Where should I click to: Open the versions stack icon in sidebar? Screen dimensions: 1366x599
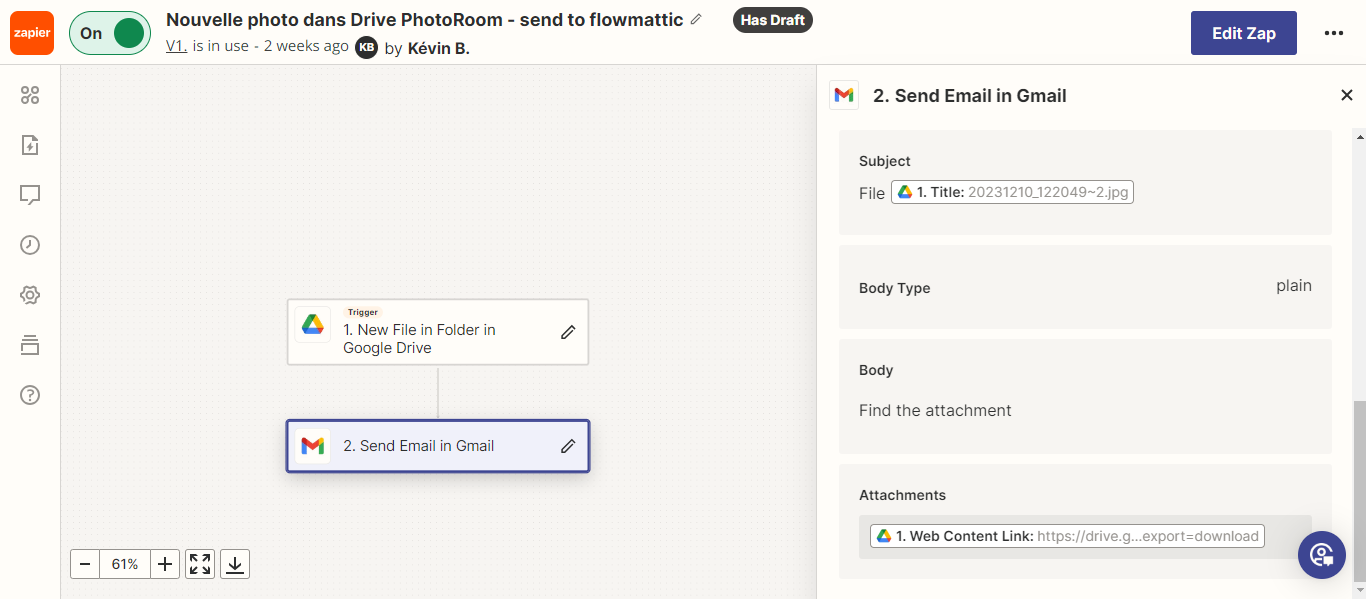[x=30, y=345]
